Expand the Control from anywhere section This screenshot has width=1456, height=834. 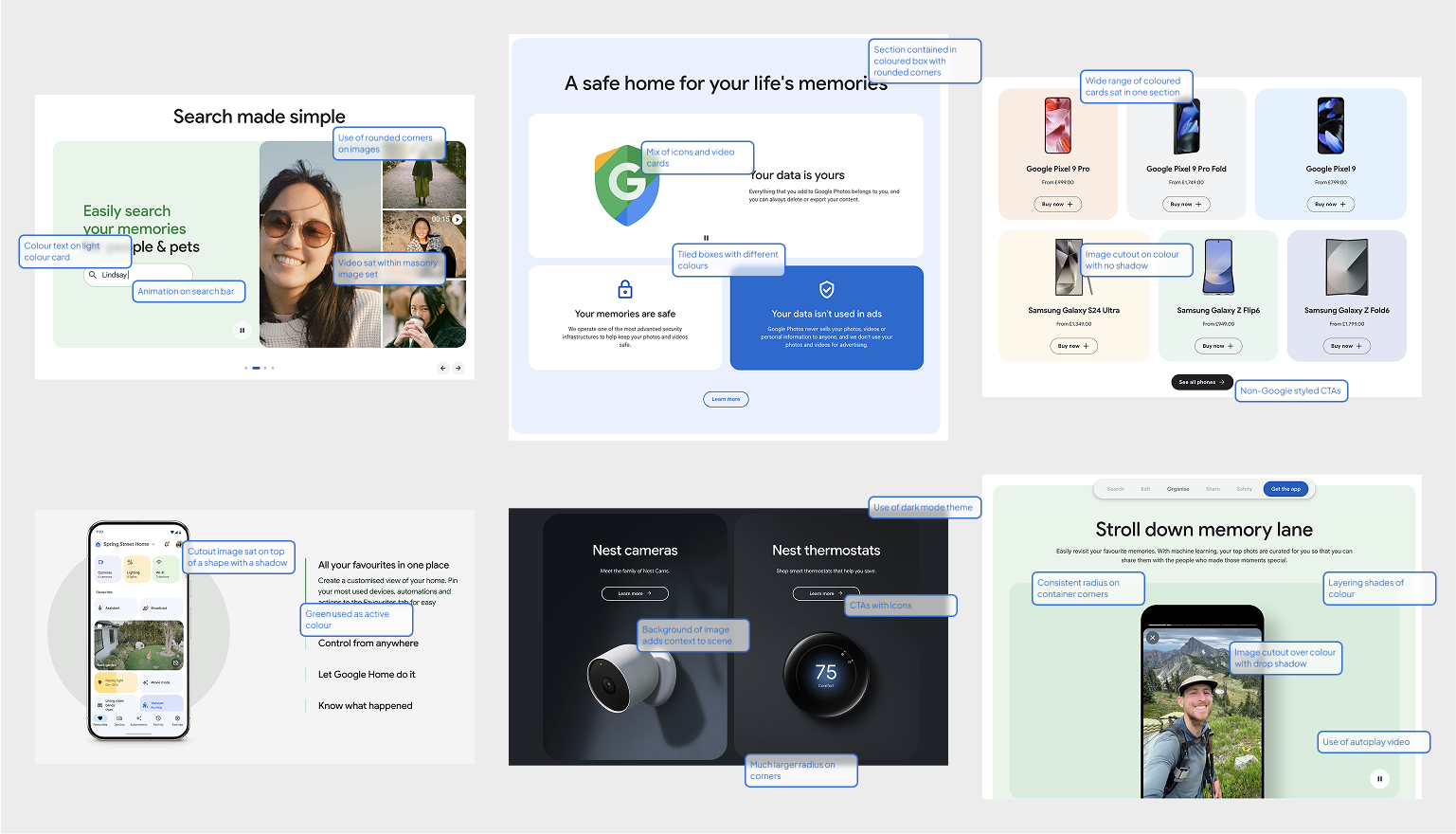click(368, 644)
